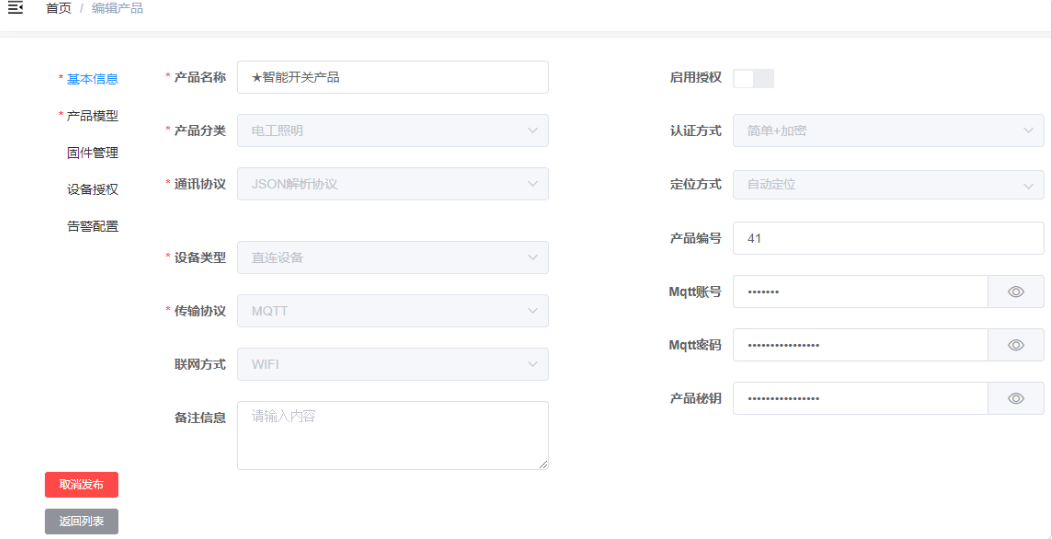Expand the 产品分类 dropdown
The width and height of the screenshot is (1052, 539).
click(x=392, y=131)
